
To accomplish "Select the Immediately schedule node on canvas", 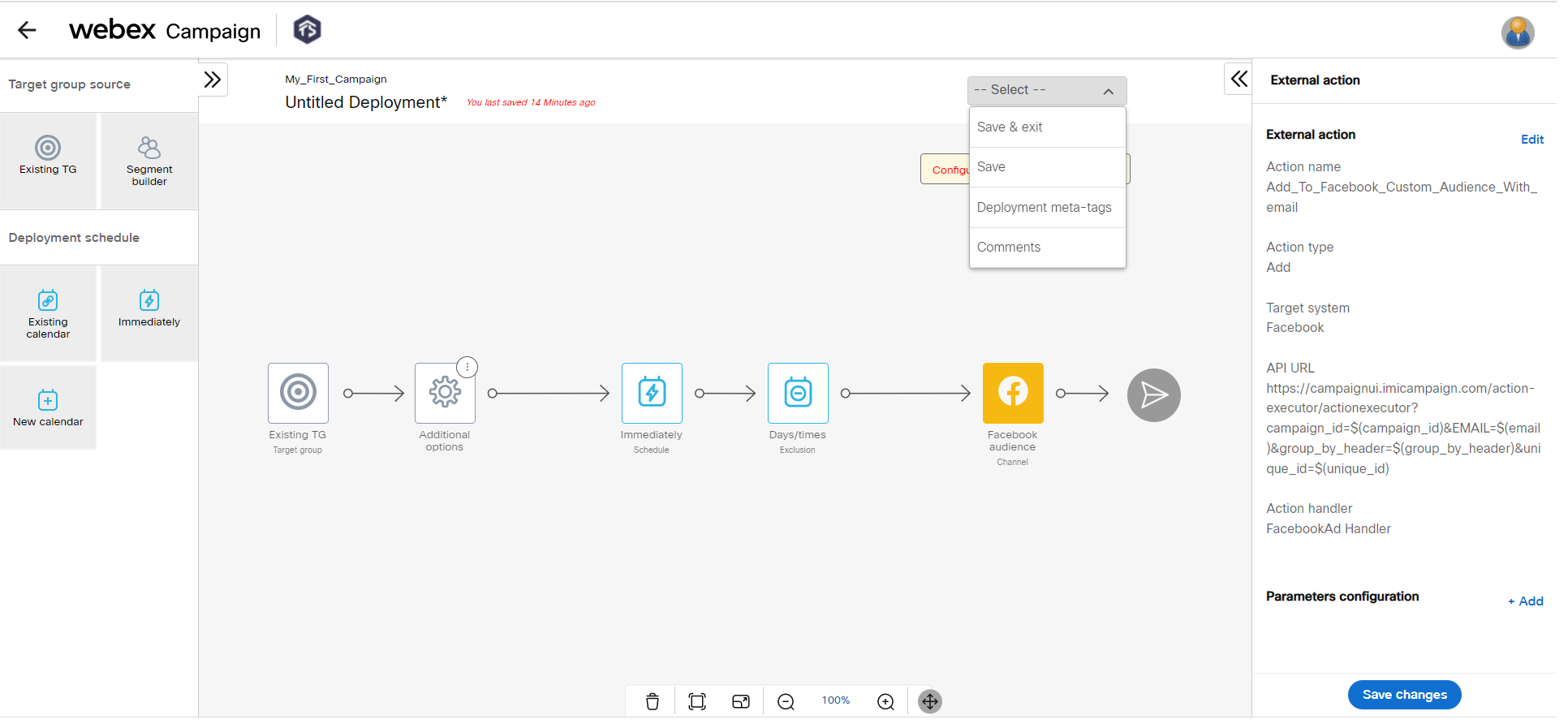I will click(x=652, y=393).
